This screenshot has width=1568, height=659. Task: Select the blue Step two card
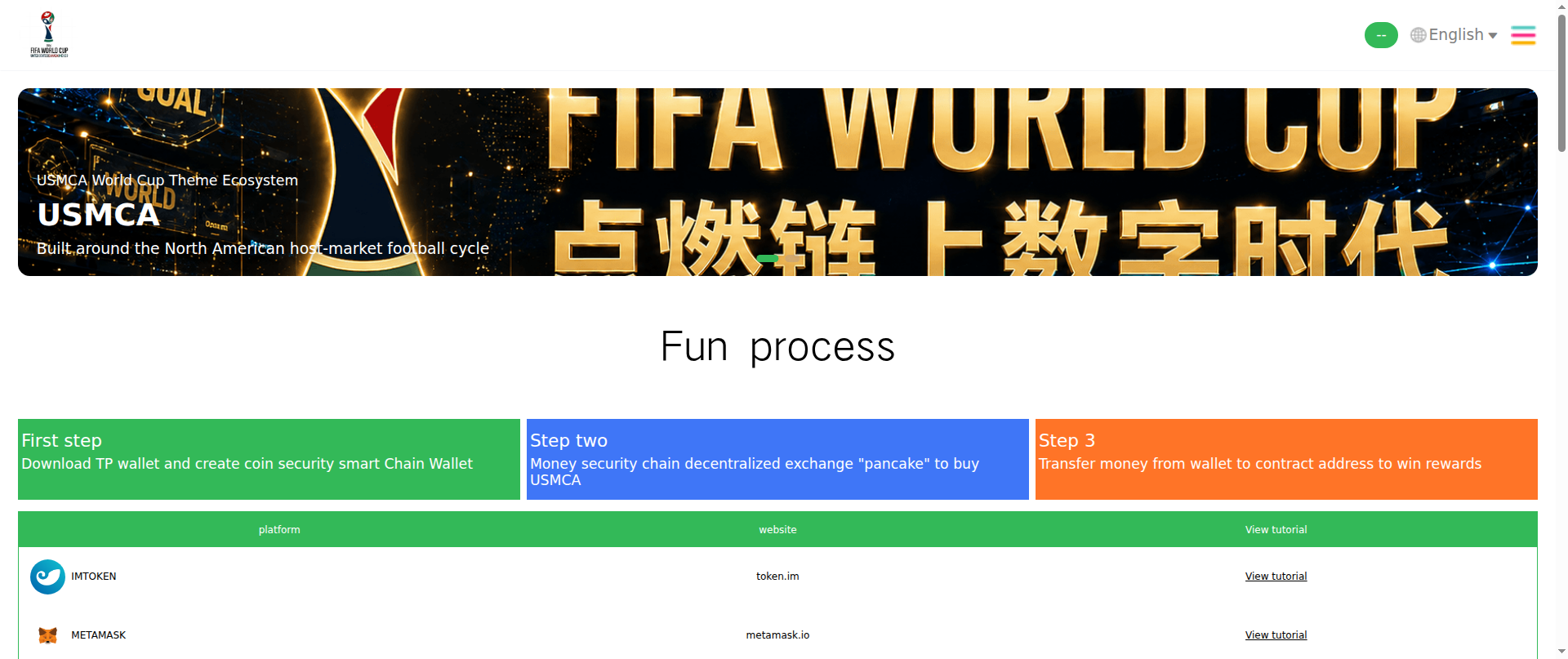(777, 459)
